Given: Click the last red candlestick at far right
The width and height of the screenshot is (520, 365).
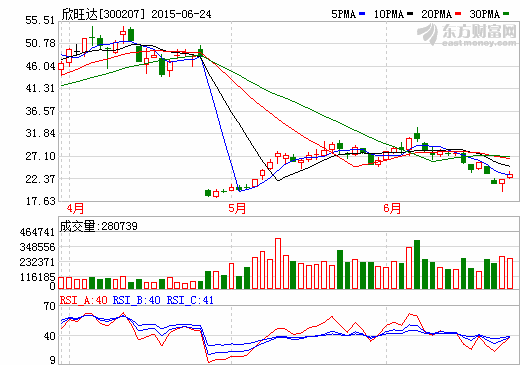Looking at the screenshot, I should (510, 175).
